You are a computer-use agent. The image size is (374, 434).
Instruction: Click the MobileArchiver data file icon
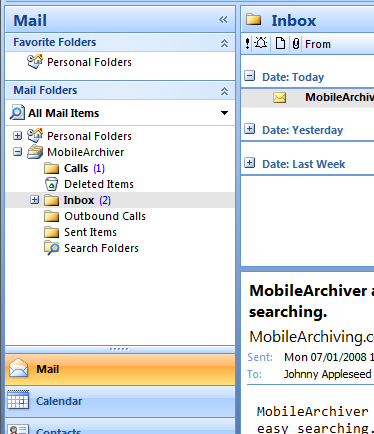click(x=35, y=152)
